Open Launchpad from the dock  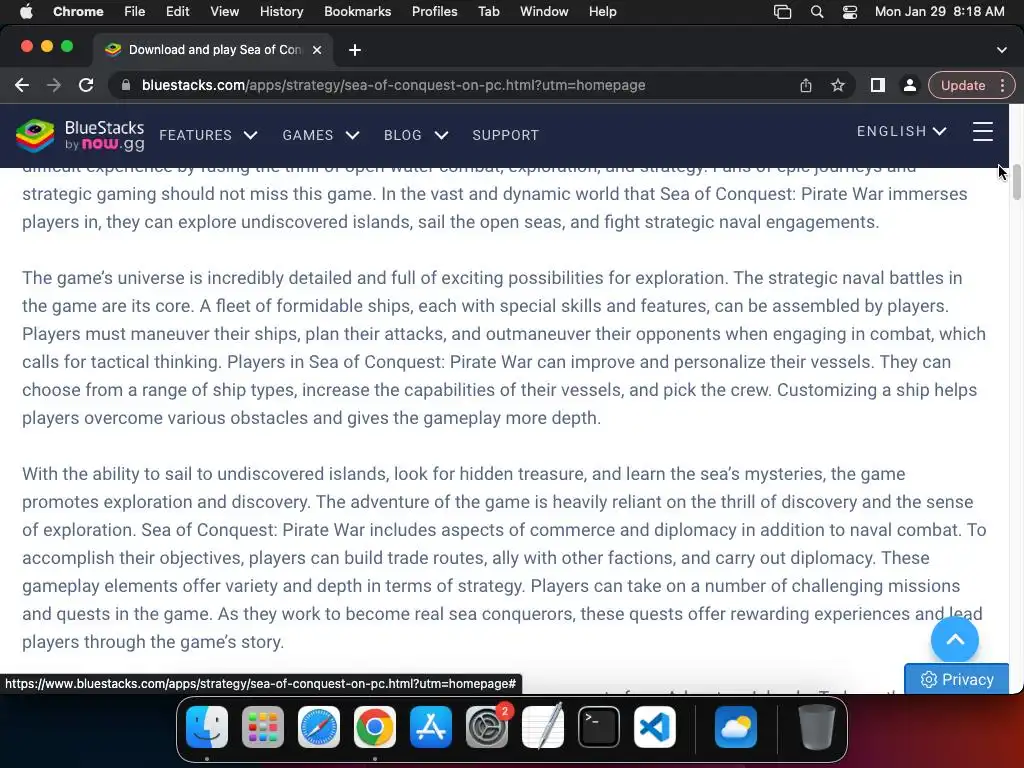coord(263,727)
